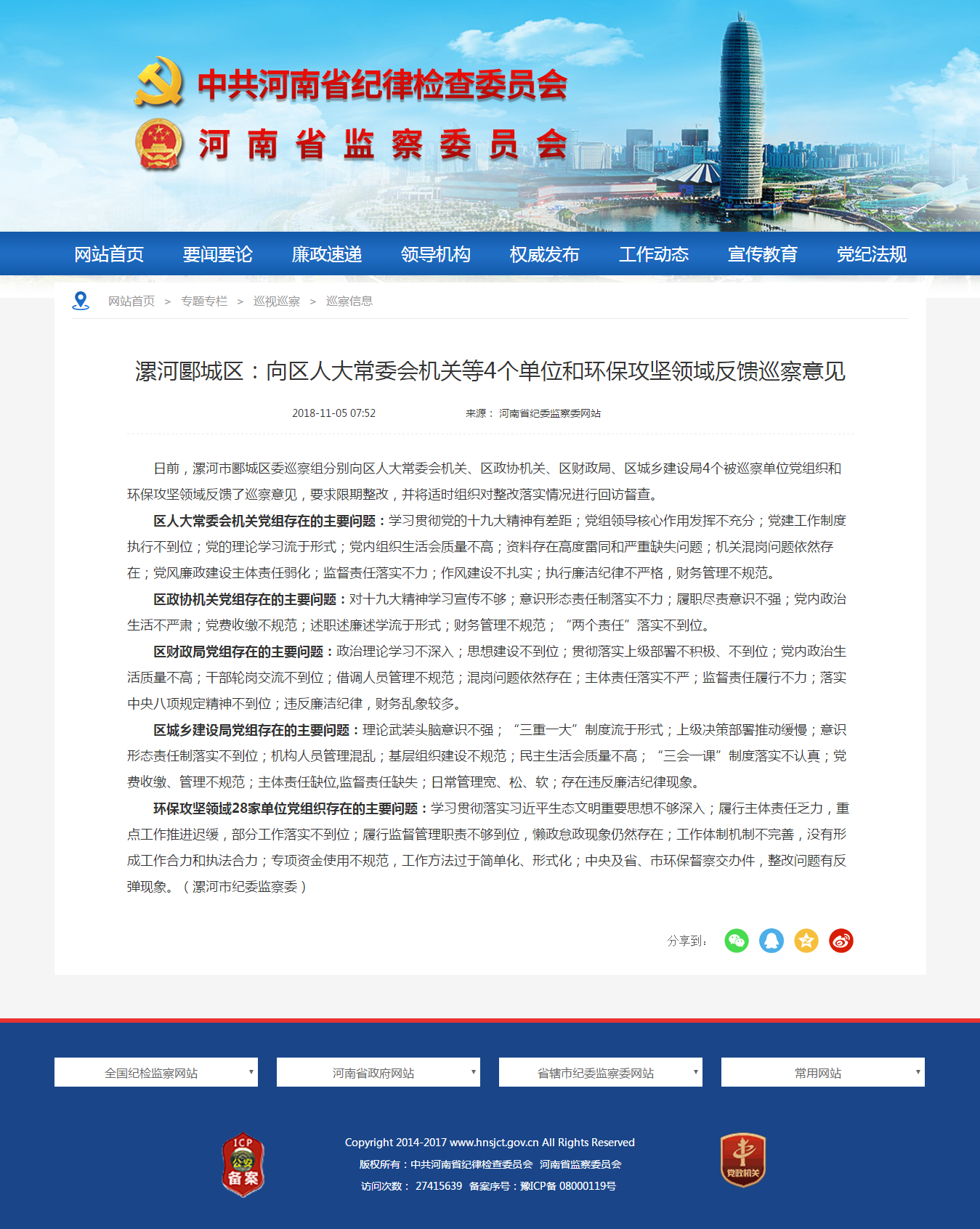980x1229 pixels.
Task: Click the ICP 备案 badge icon
Action: [243, 1164]
